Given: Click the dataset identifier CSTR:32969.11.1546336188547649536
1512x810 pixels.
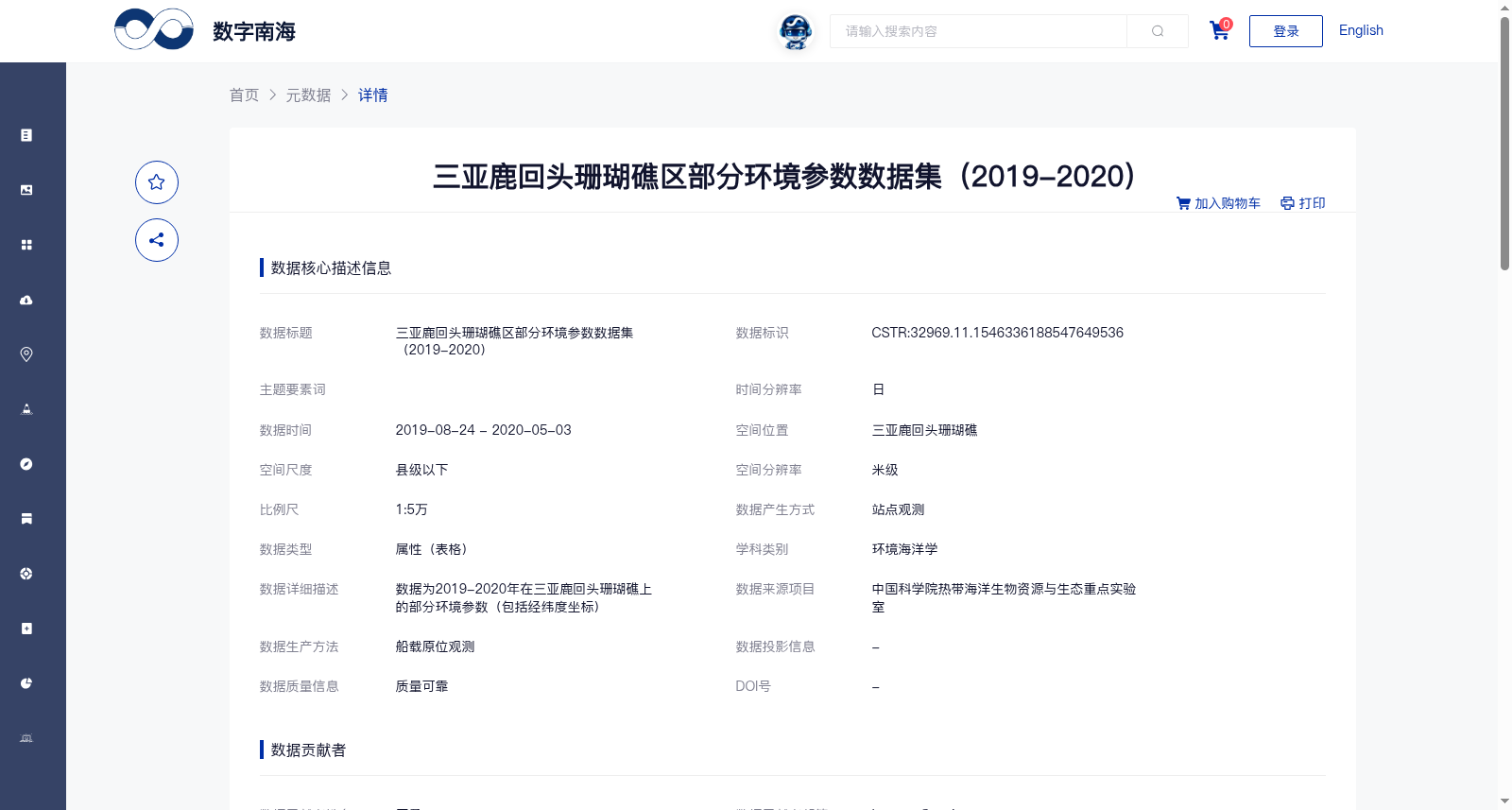Looking at the screenshot, I should [998, 333].
